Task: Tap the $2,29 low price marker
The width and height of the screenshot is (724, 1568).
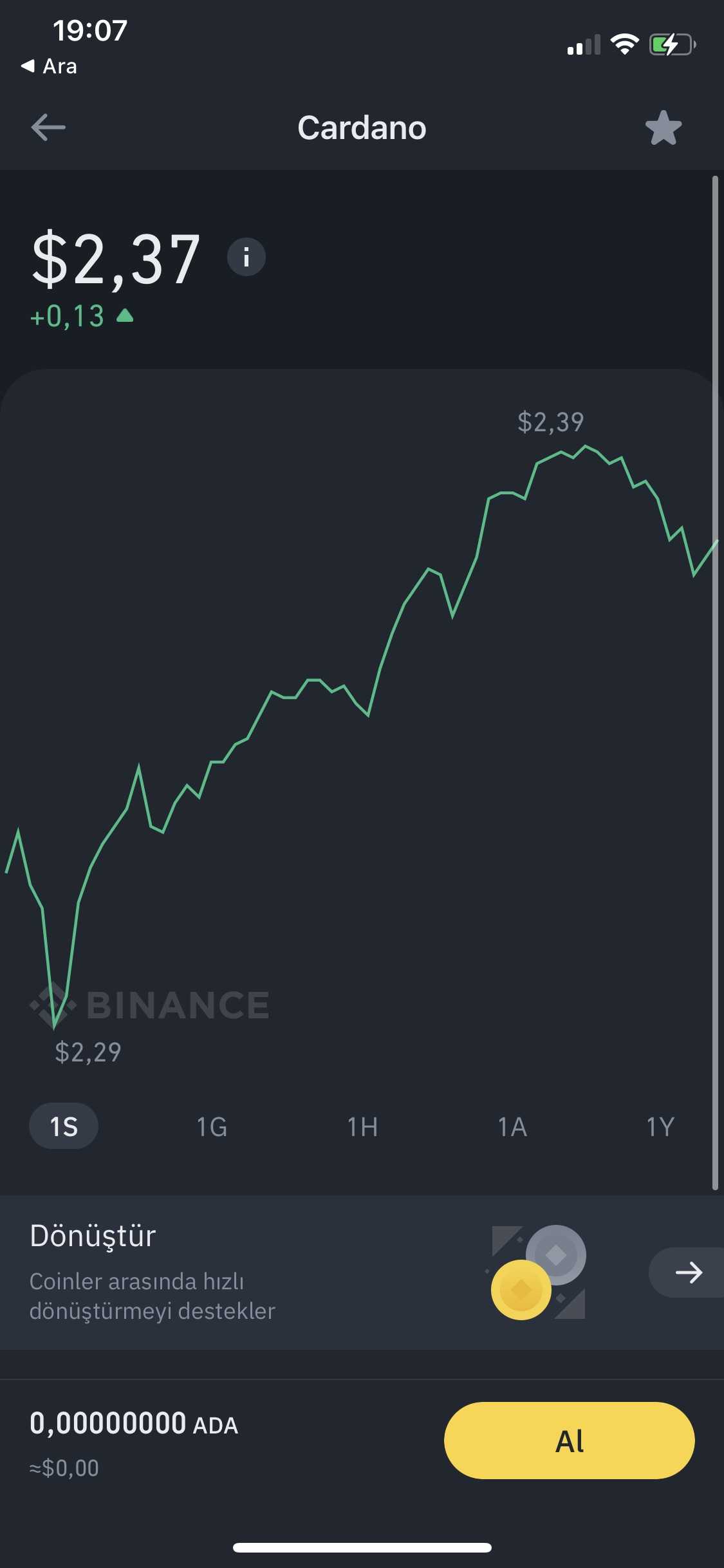Action: pyautogui.click(x=88, y=1052)
